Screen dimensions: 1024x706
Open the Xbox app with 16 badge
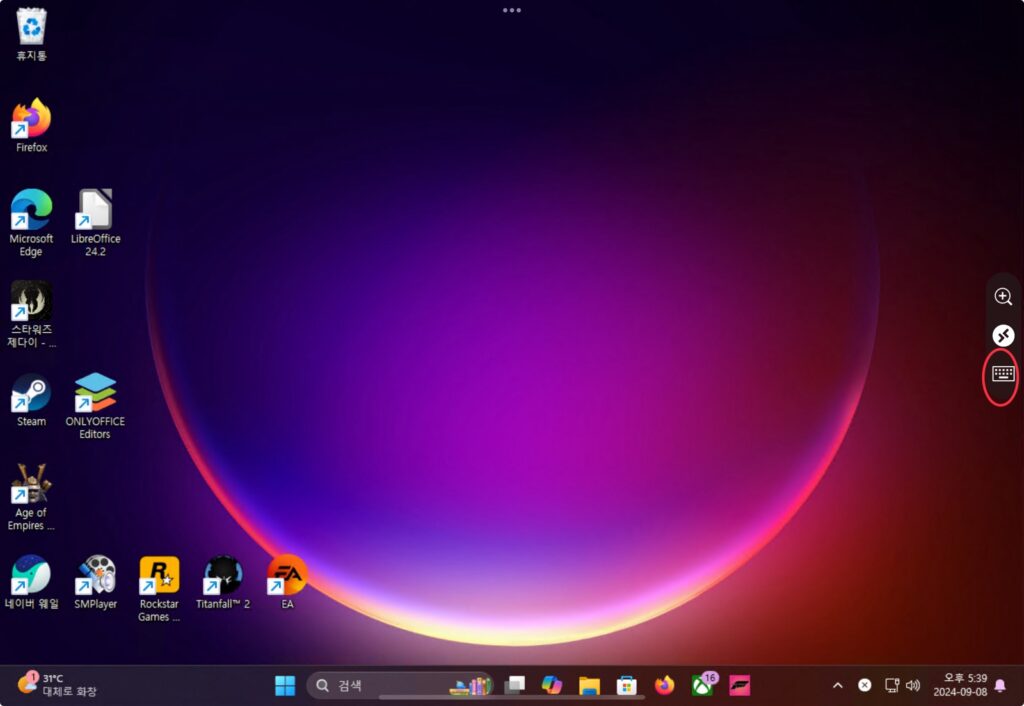(703, 684)
